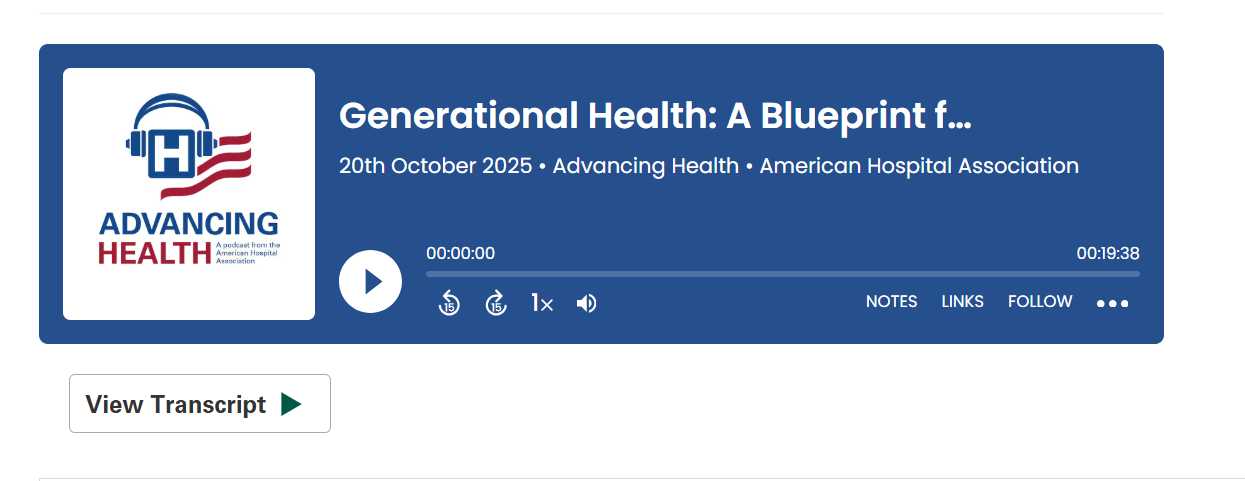Screen dimensions: 1245x481
Task: Click the American Hospital Association text
Action: coord(919,166)
